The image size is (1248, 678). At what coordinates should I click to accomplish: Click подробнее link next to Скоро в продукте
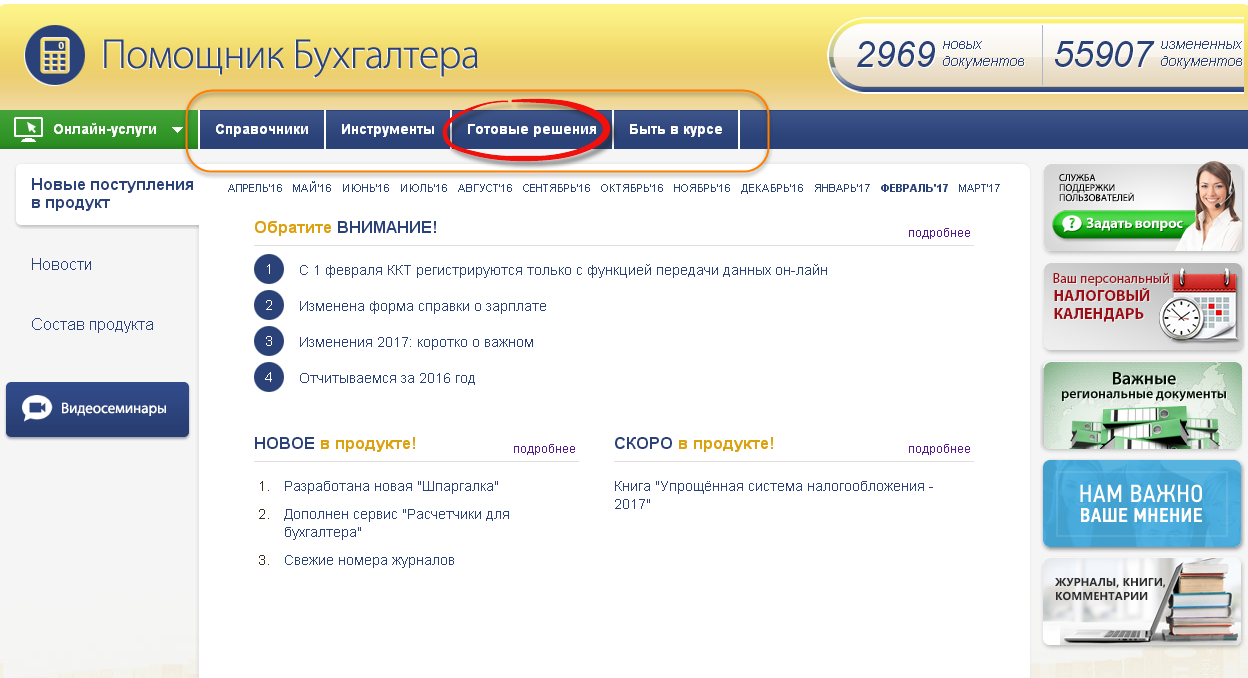[938, 449]
